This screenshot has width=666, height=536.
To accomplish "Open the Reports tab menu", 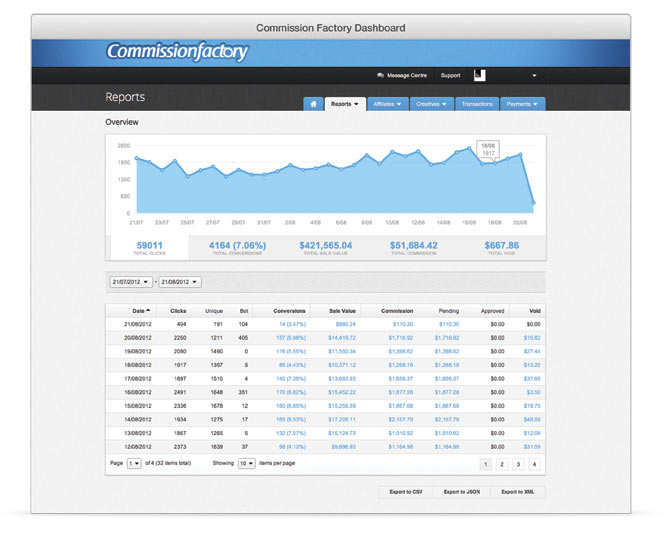I will [345, 104].
